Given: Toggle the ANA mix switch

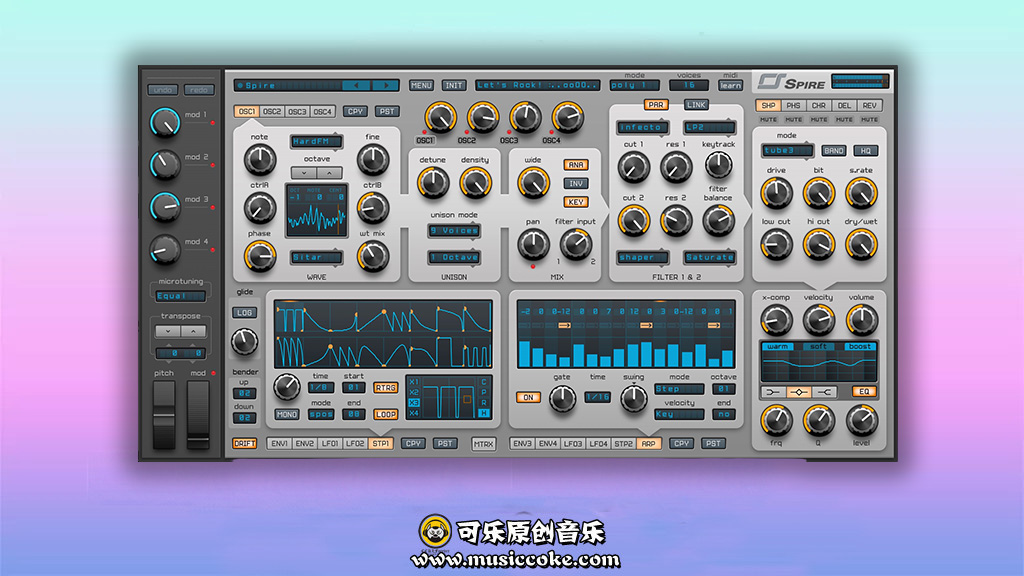Looking at the screenshot, I should pyautogui.click(x=575, y=165).
